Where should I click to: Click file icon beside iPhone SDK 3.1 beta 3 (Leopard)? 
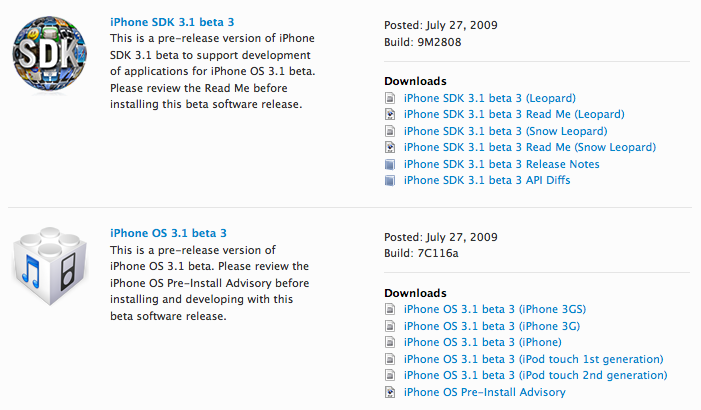[390, 99]
